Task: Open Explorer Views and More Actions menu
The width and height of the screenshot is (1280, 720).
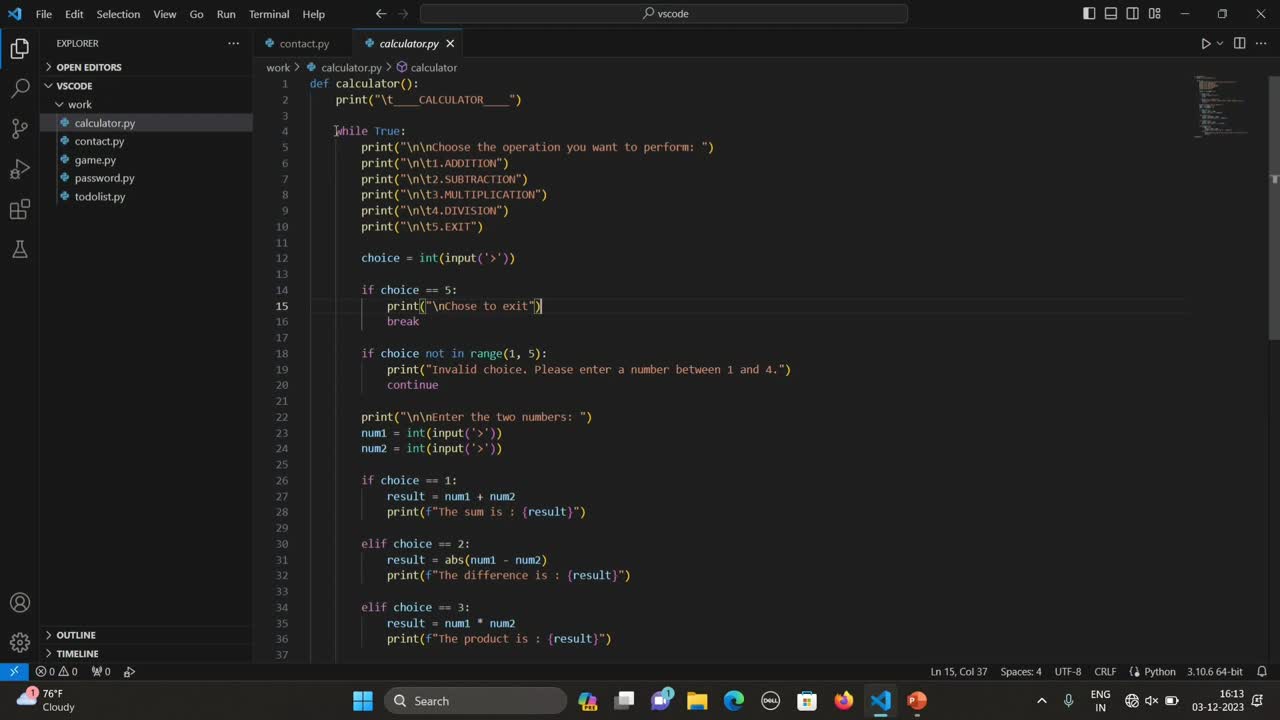Action: coord(233,44)
